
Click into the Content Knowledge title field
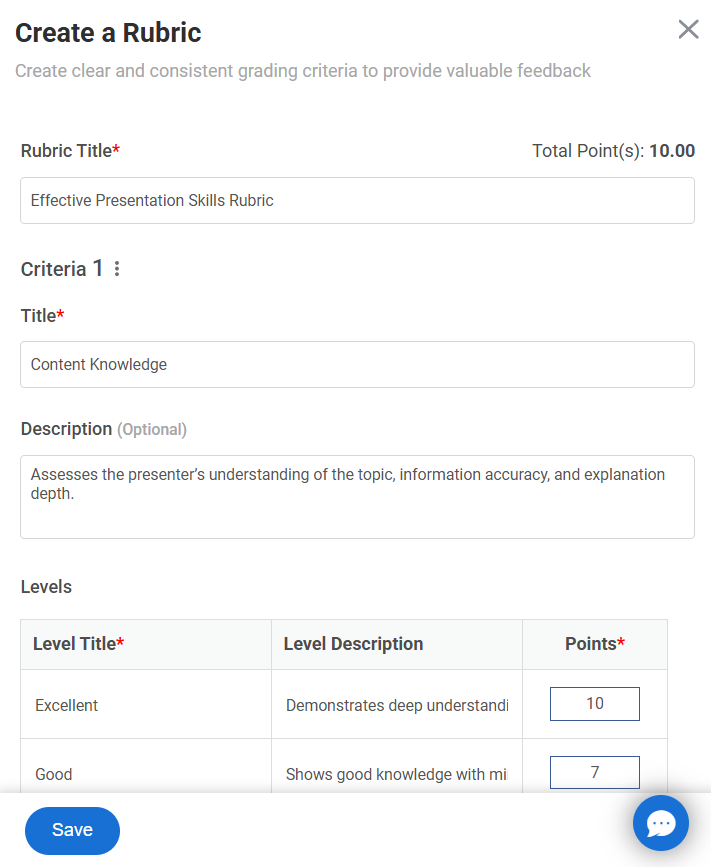357,365
